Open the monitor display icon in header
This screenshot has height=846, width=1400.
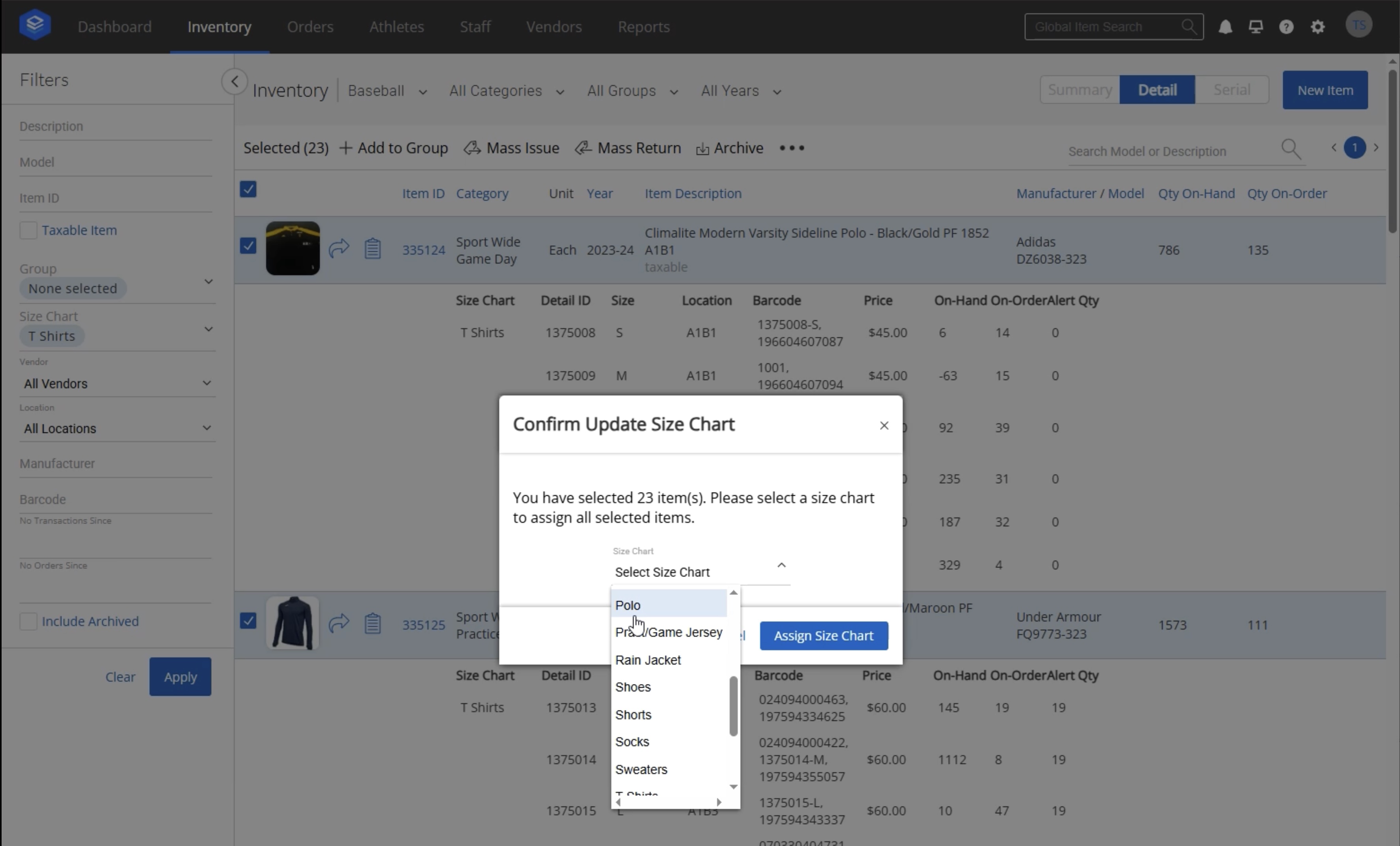(1255, 27)
